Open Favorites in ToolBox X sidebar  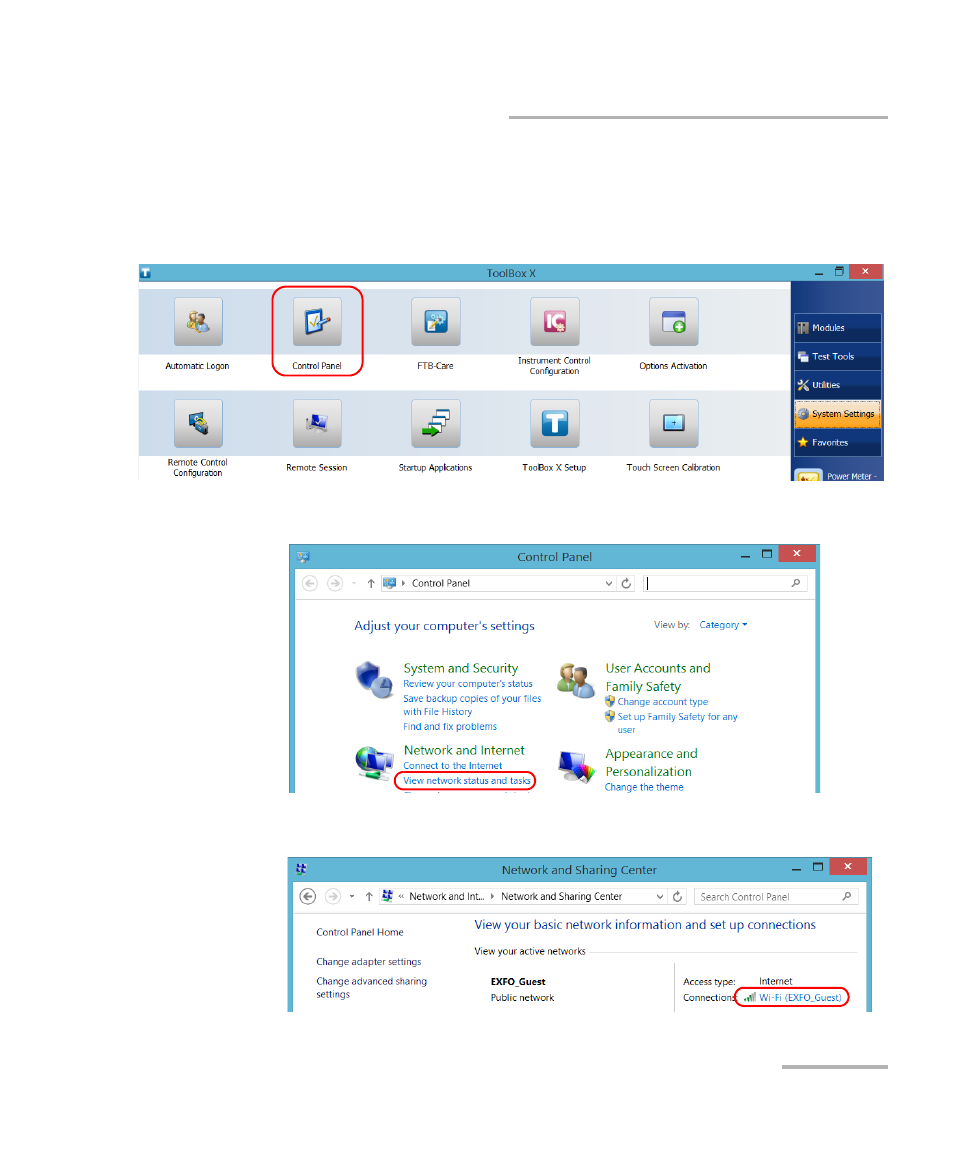click(837, 442)
